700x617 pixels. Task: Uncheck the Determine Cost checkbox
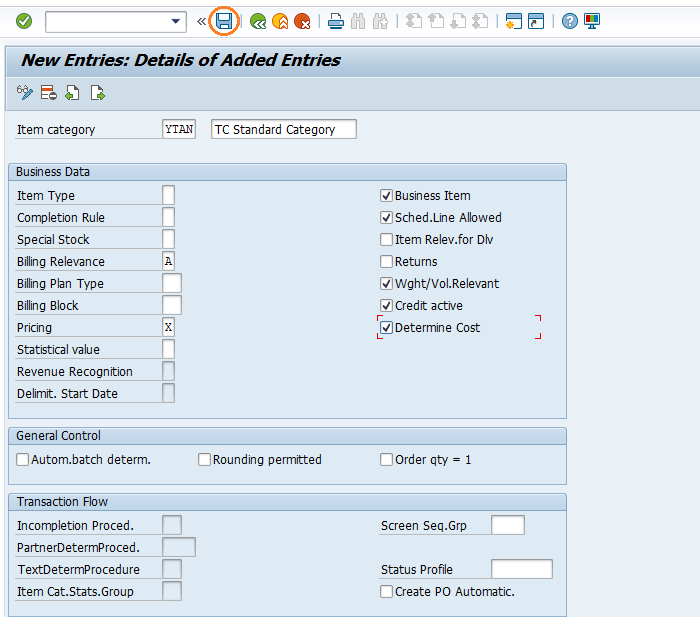pos(386,328)
